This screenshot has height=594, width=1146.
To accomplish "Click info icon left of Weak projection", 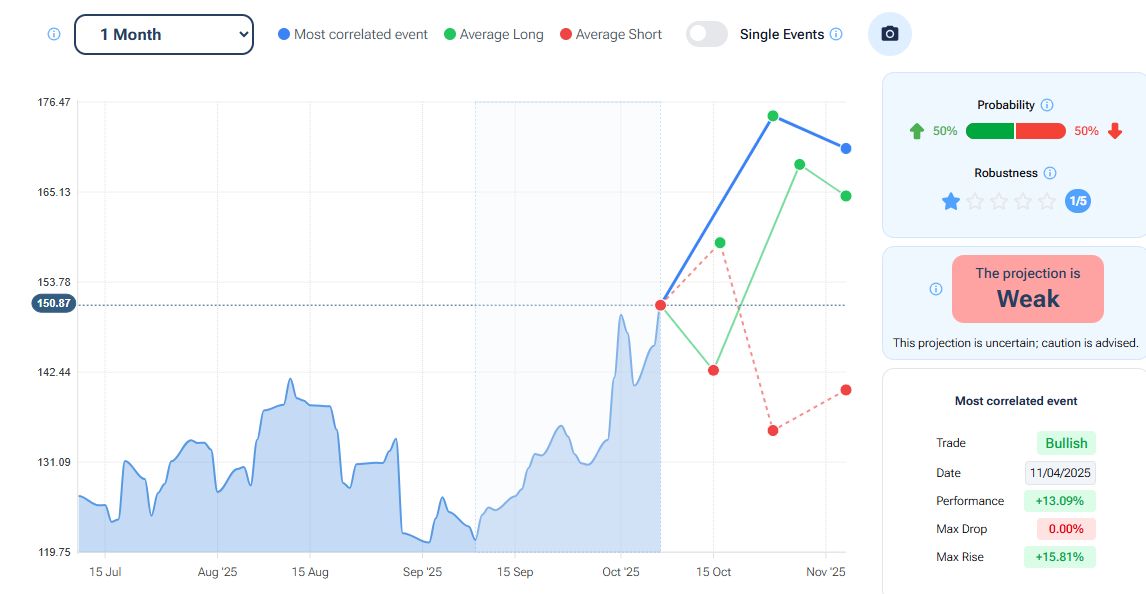I will [936, 289].
